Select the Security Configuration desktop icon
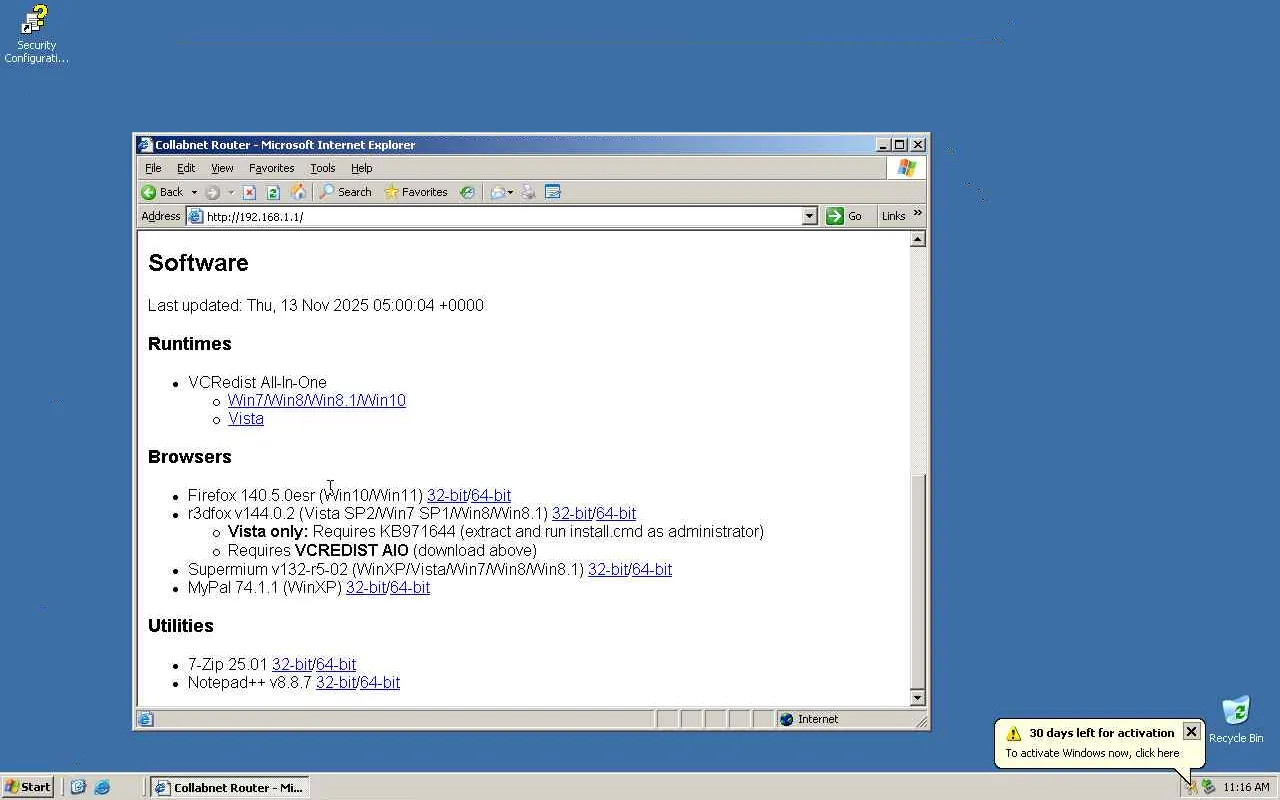 pyautogui.click(x=36, y=35)
